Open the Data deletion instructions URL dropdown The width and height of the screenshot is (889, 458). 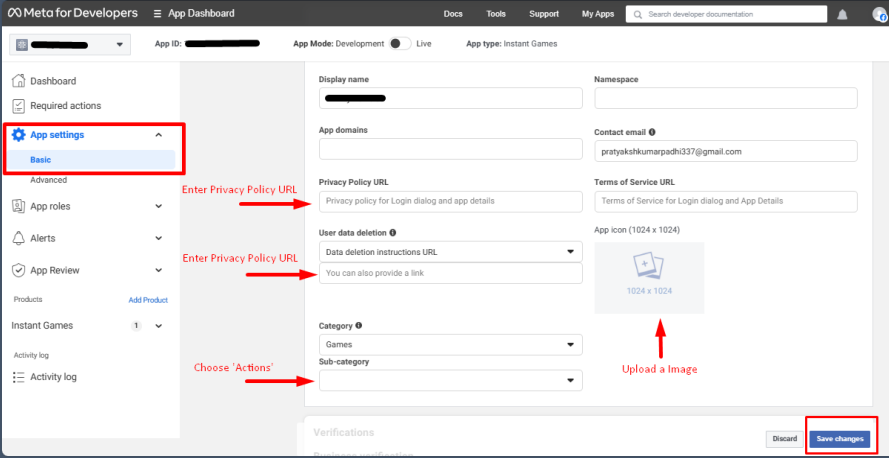(x=451, y=252)
